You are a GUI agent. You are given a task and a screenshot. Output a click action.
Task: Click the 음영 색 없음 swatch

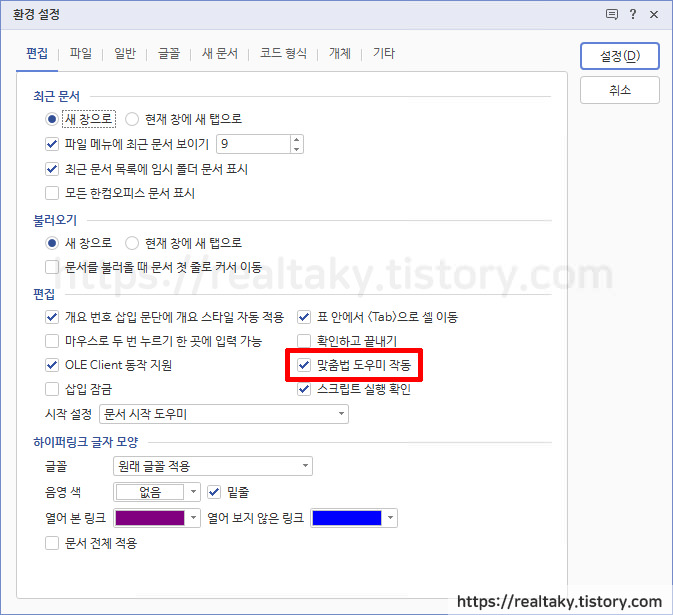pos(150,492)
